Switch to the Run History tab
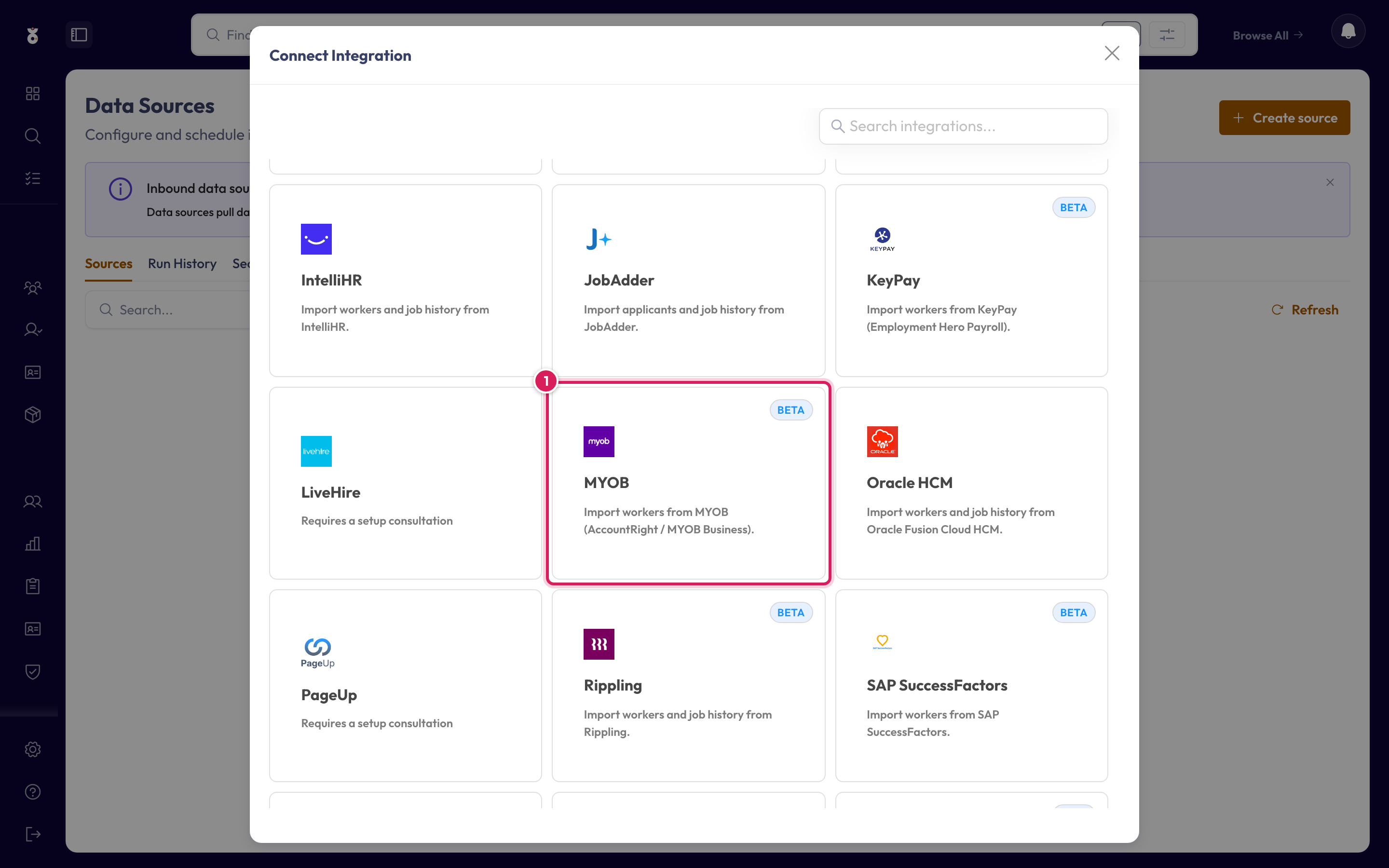Screen dimensions: 1389x868 (182, 263)
